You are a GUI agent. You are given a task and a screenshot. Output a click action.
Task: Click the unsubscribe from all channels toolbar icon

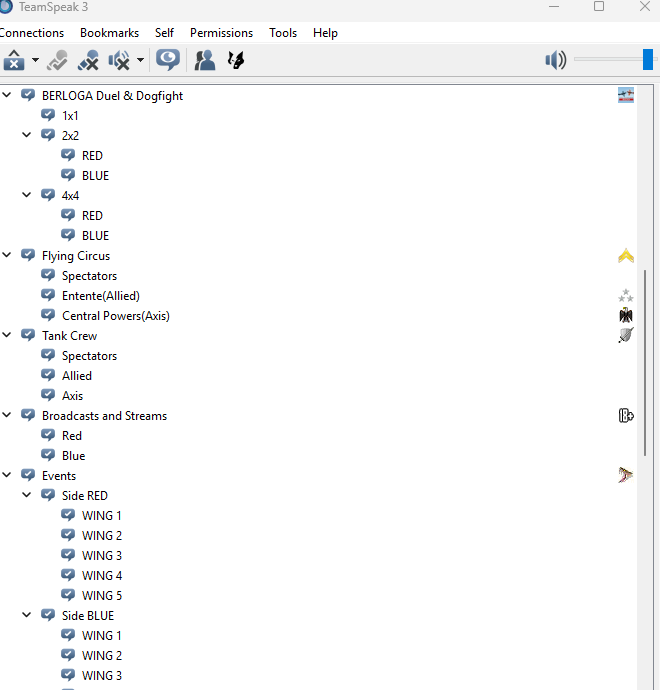88,60
